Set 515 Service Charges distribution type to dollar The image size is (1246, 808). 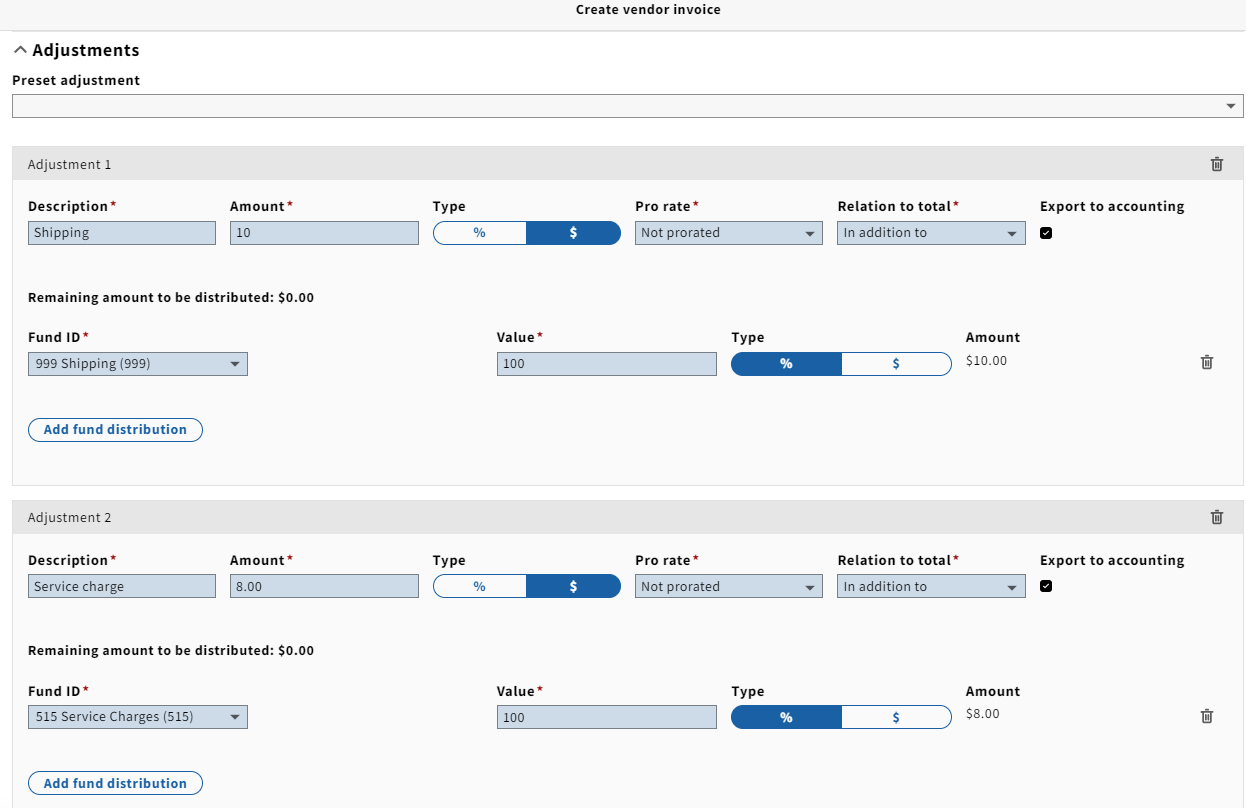tap(896, 718)
